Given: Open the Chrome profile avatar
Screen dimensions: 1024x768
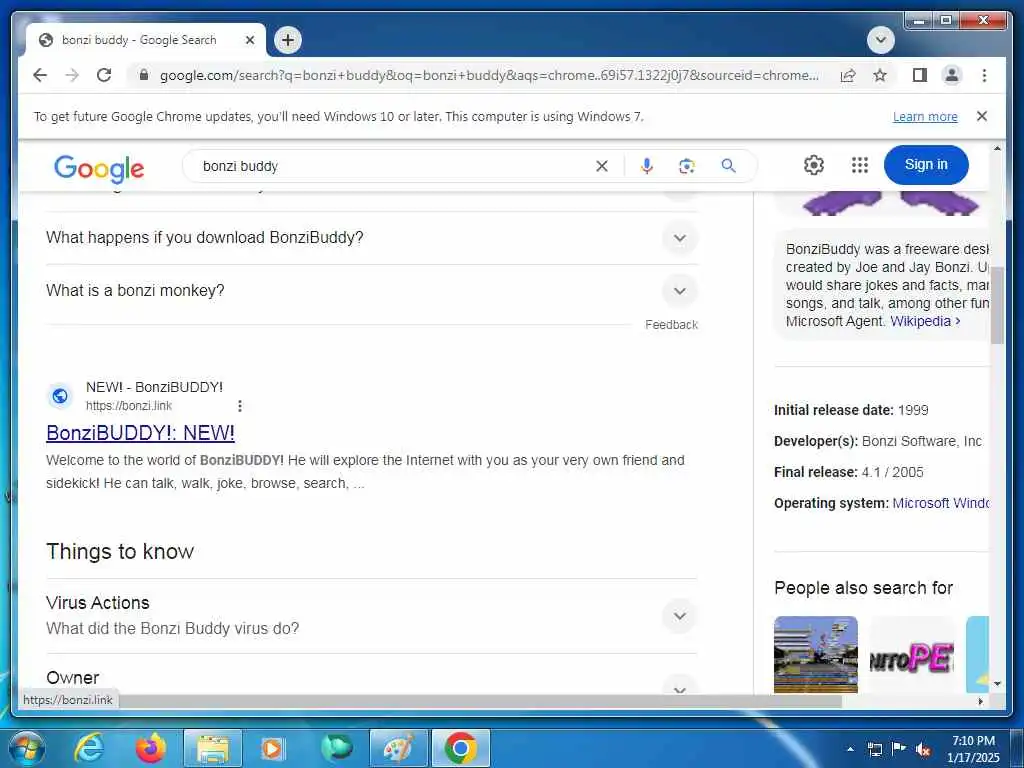Looking at the screenshot, I should pos(952,75).
